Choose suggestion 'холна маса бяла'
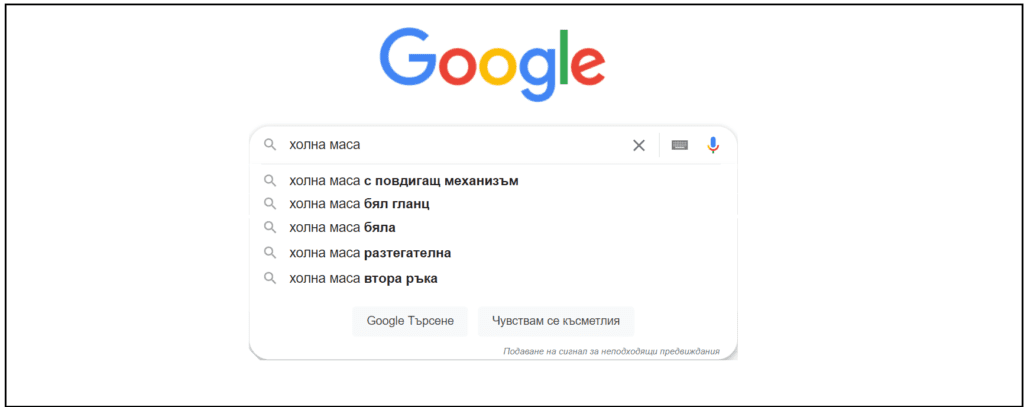Image resolution: width=1024 pixels, height=407 pixels. [342, 227]
